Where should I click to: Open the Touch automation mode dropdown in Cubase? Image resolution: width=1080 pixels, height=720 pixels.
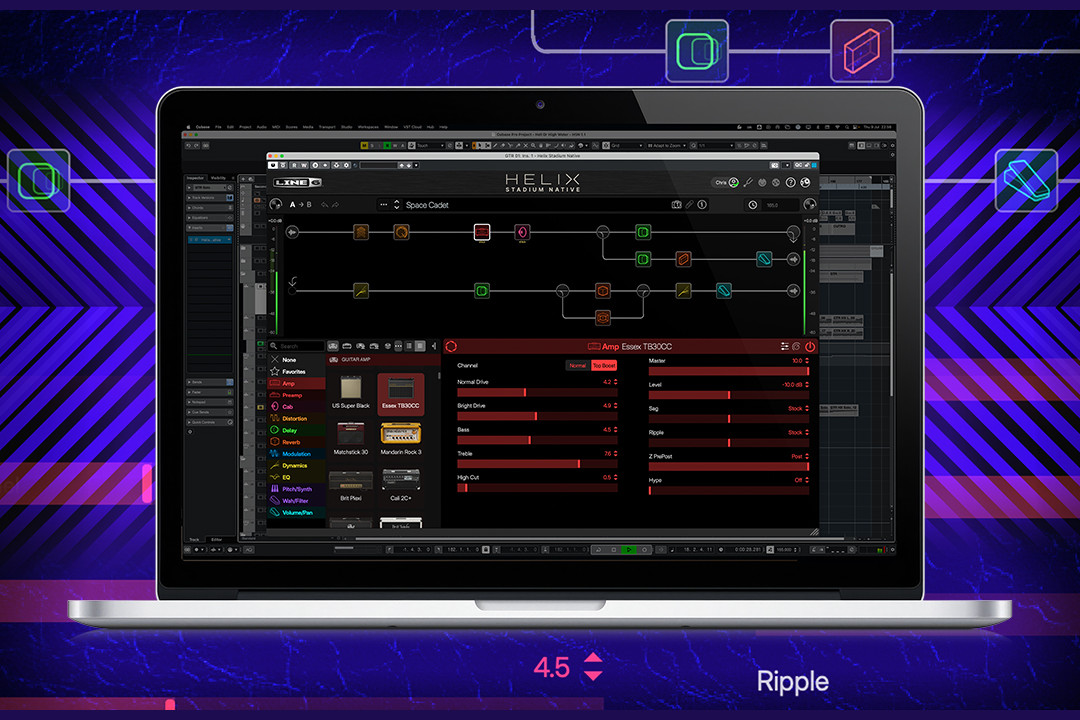coord(431,145)
